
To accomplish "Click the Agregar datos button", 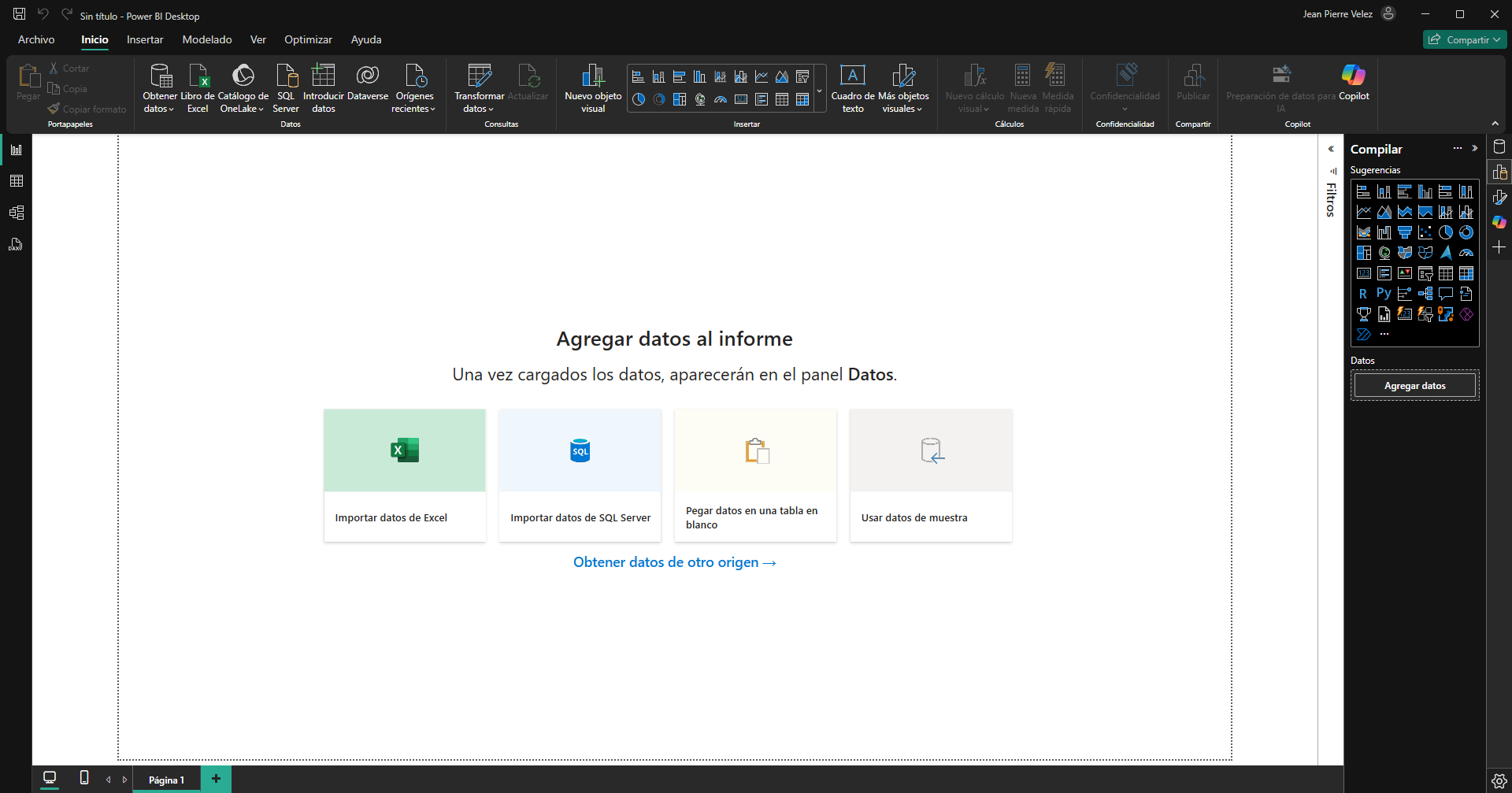I will coord(1414,386).
